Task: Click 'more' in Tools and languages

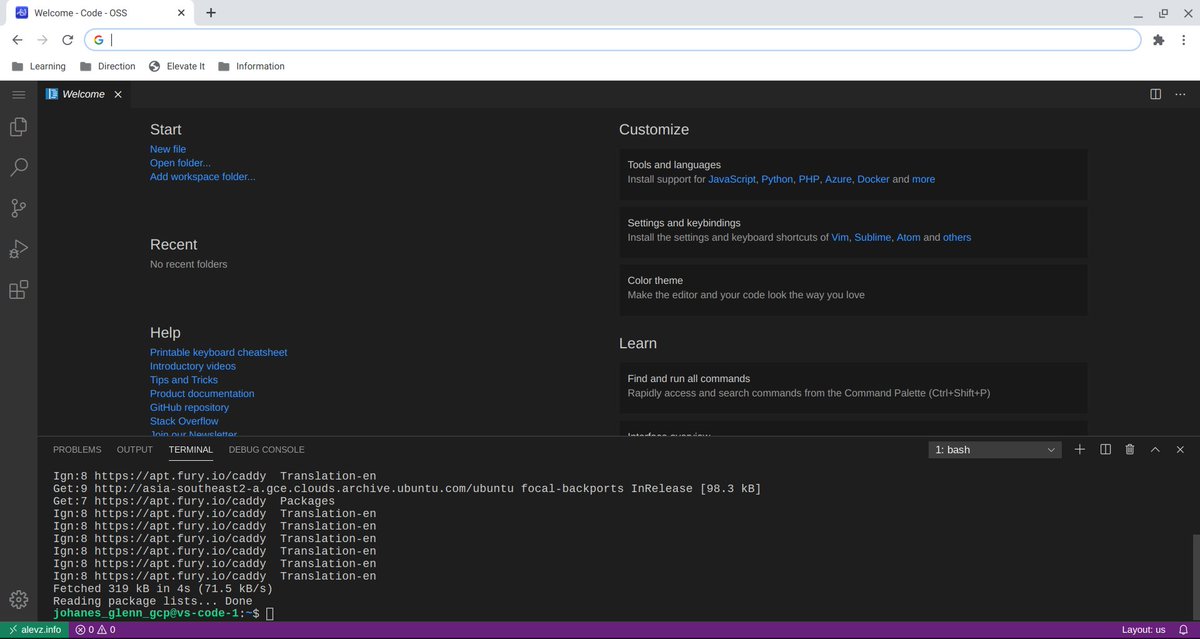Action: click(x=923, y=179)
